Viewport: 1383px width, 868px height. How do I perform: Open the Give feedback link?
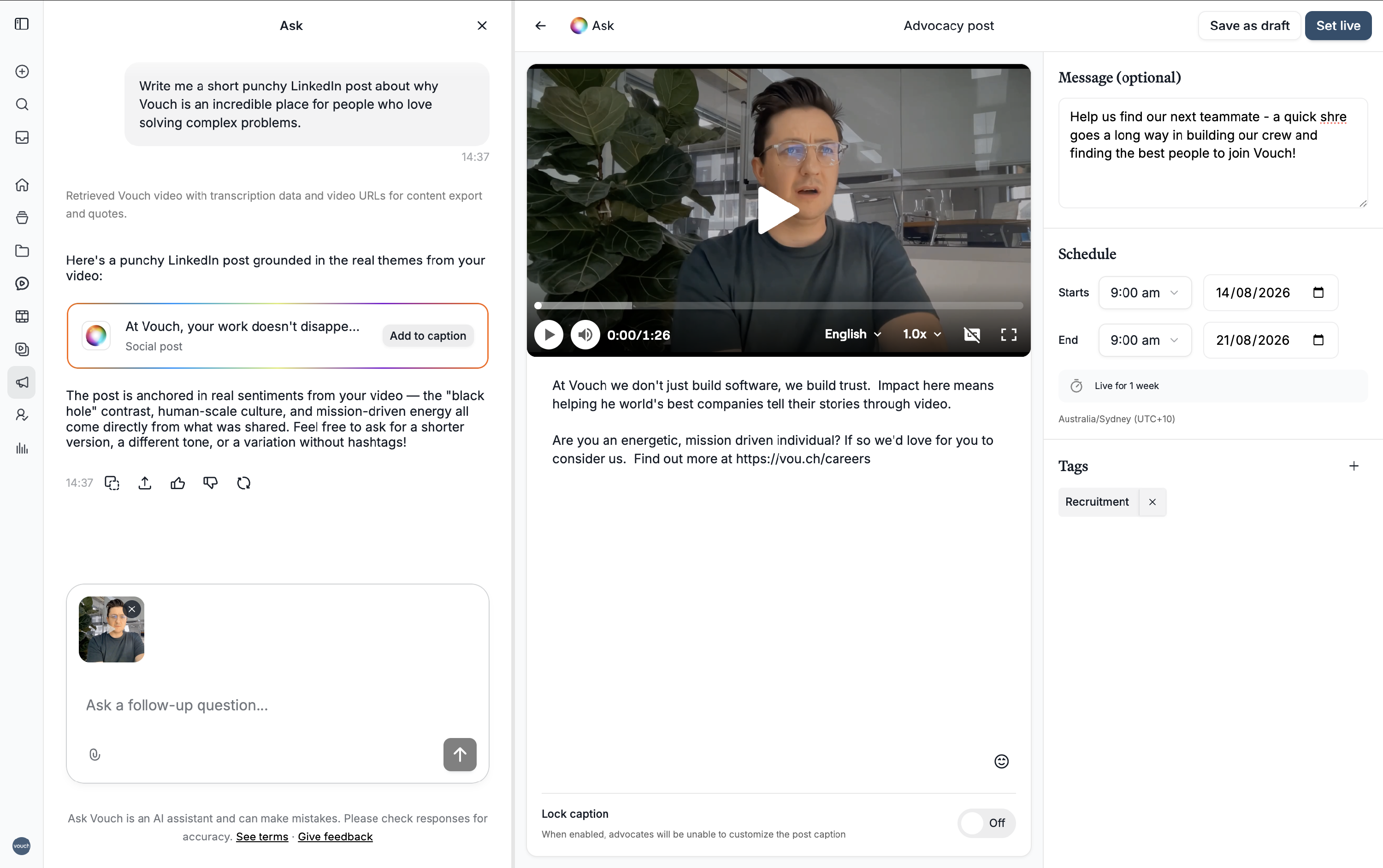coord(335,837)
